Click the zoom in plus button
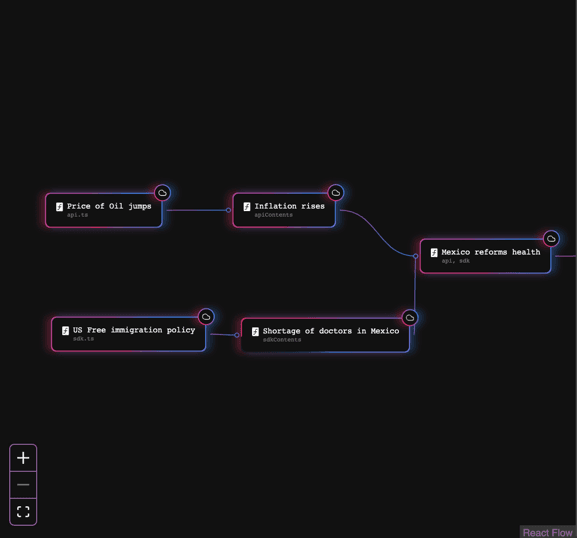 (x=23, y=458)
